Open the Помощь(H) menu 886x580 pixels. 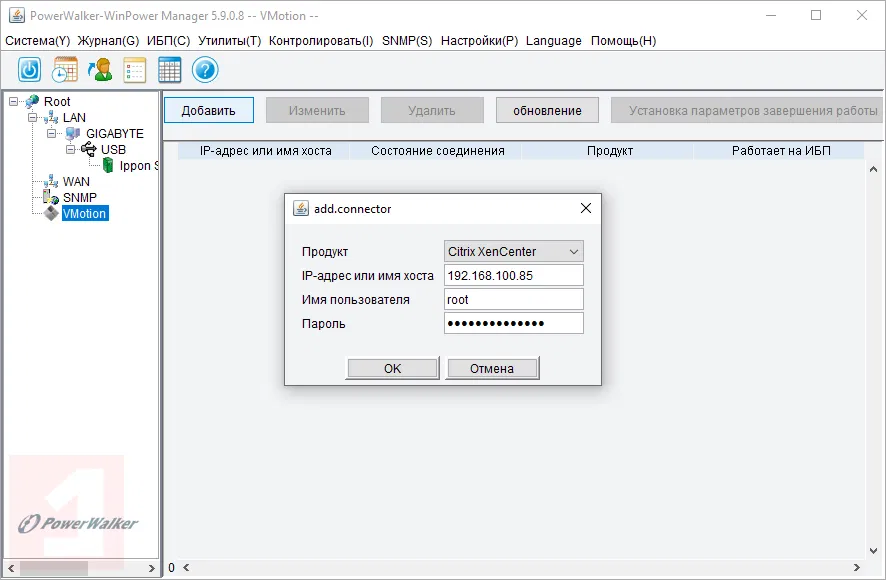click(623, 41)
